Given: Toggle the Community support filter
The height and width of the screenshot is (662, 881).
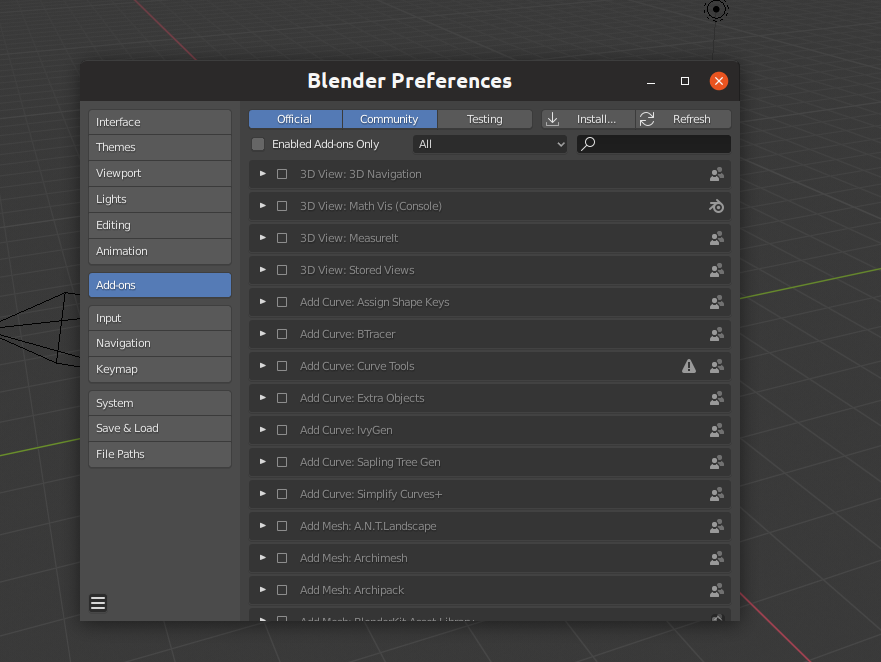Looking at the screenshot, I should click(x=389, y=119).
